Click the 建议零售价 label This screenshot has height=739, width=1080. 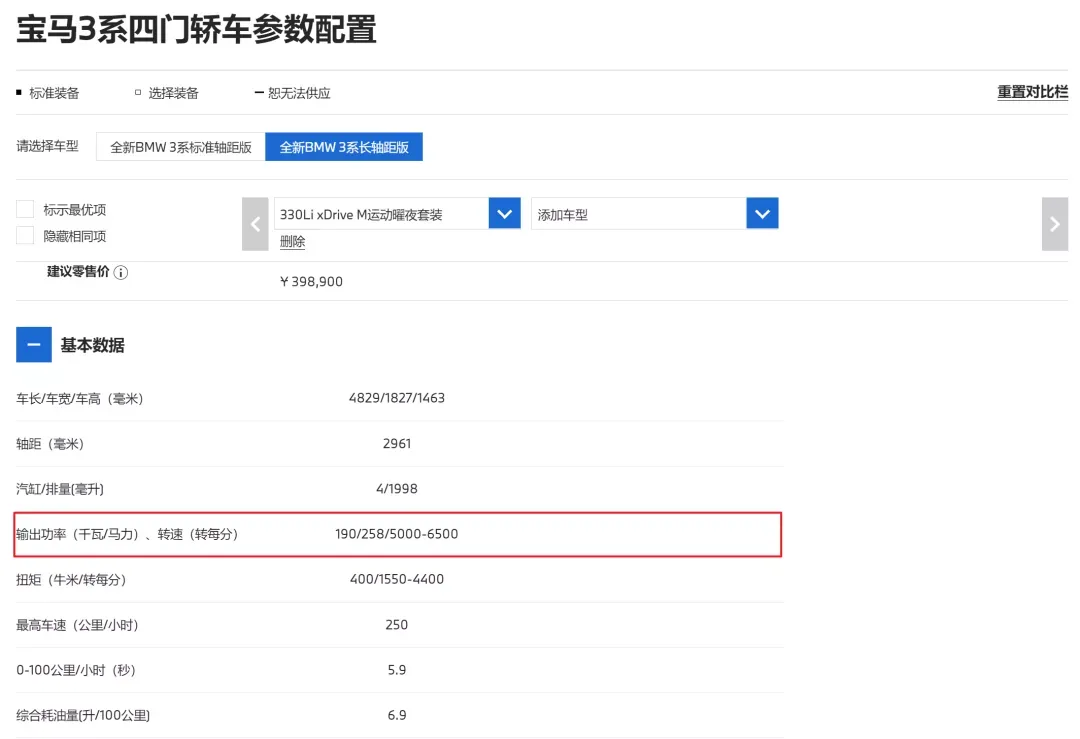click(78, 271)
